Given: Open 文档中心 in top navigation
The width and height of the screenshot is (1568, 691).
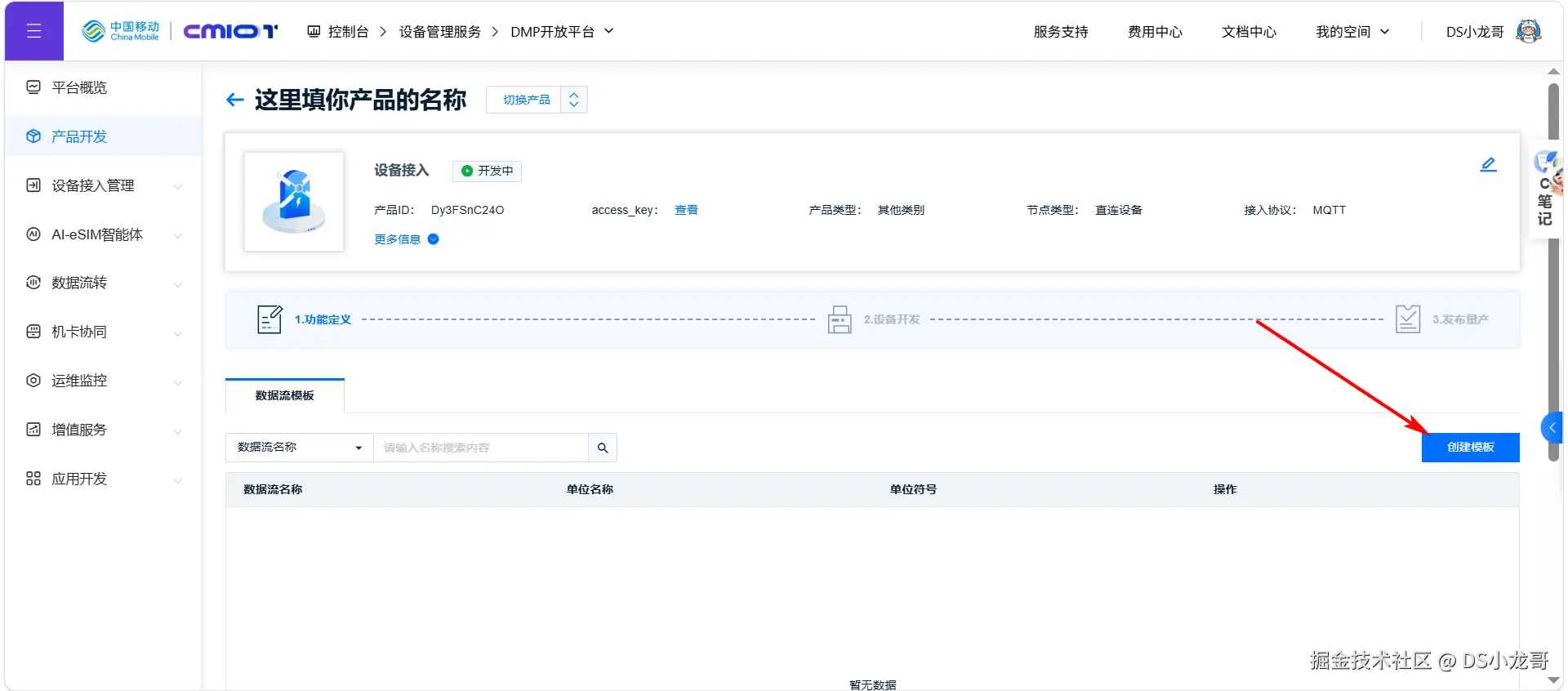Looking at the screenshot, I should [x=1249, y=32].
